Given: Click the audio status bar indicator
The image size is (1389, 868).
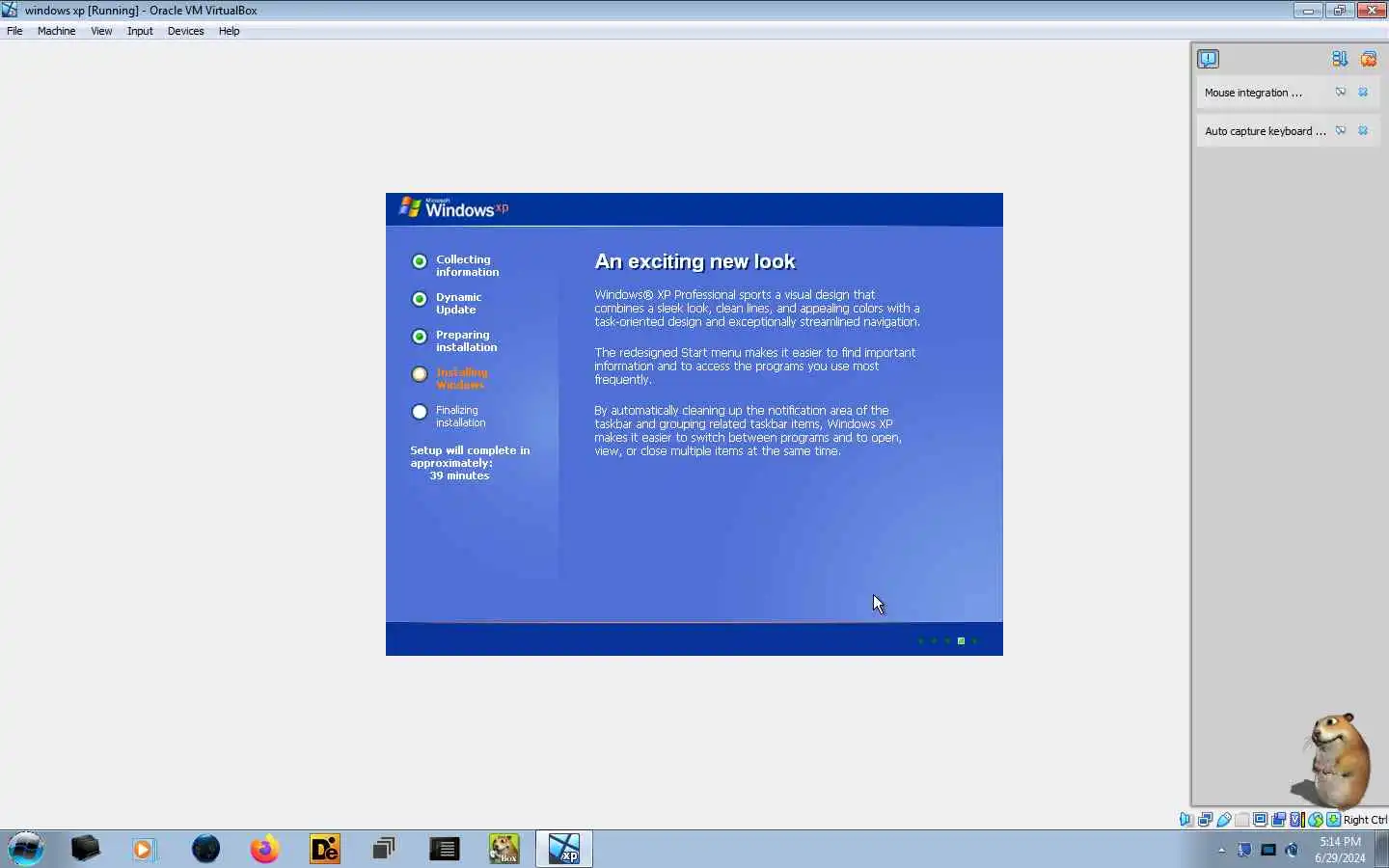Looking at the screenshot, I should click(1186, 820).
